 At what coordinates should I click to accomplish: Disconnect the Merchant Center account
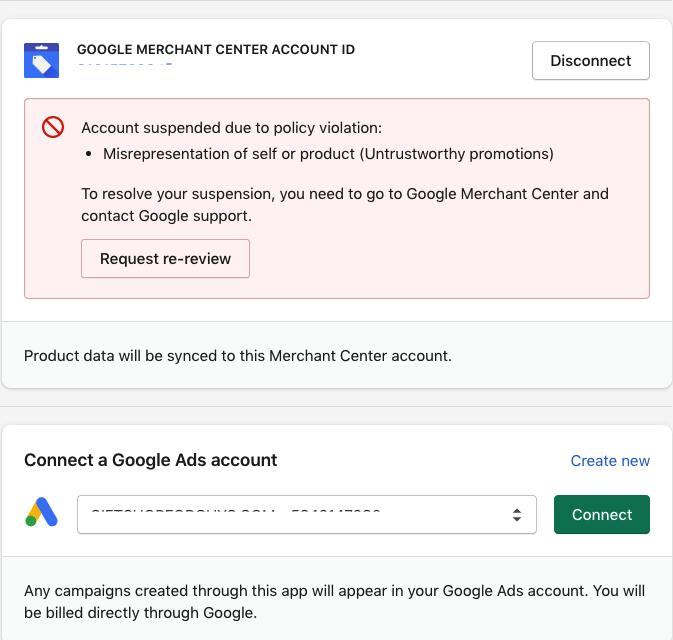pyautogui.click(x=590, y=60)
